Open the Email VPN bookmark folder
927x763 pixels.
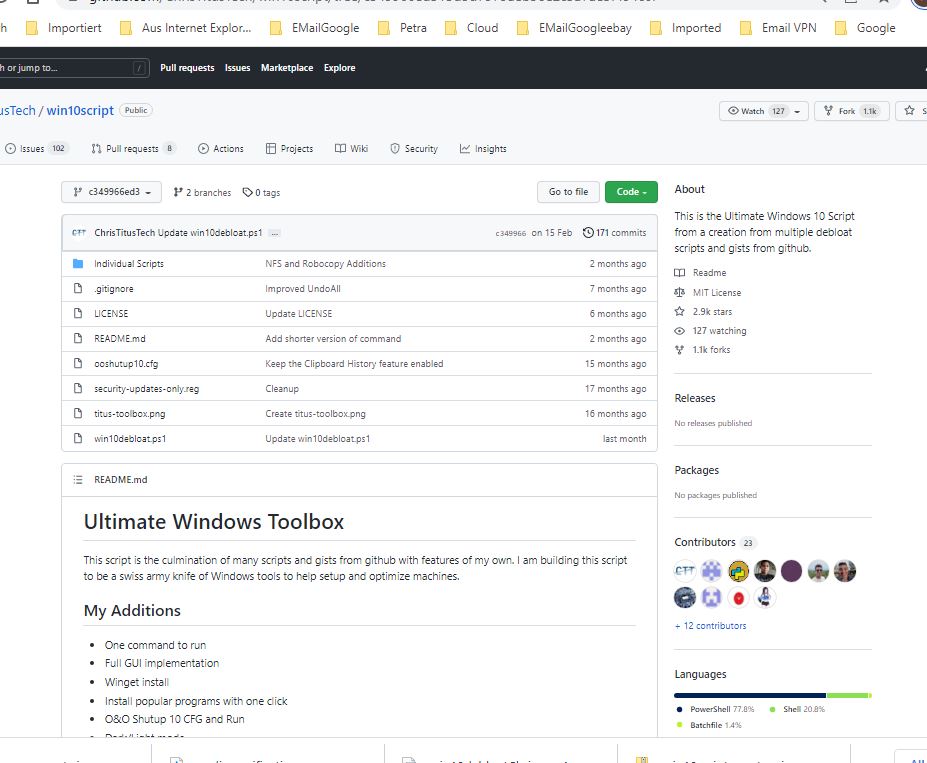(778, 28)
